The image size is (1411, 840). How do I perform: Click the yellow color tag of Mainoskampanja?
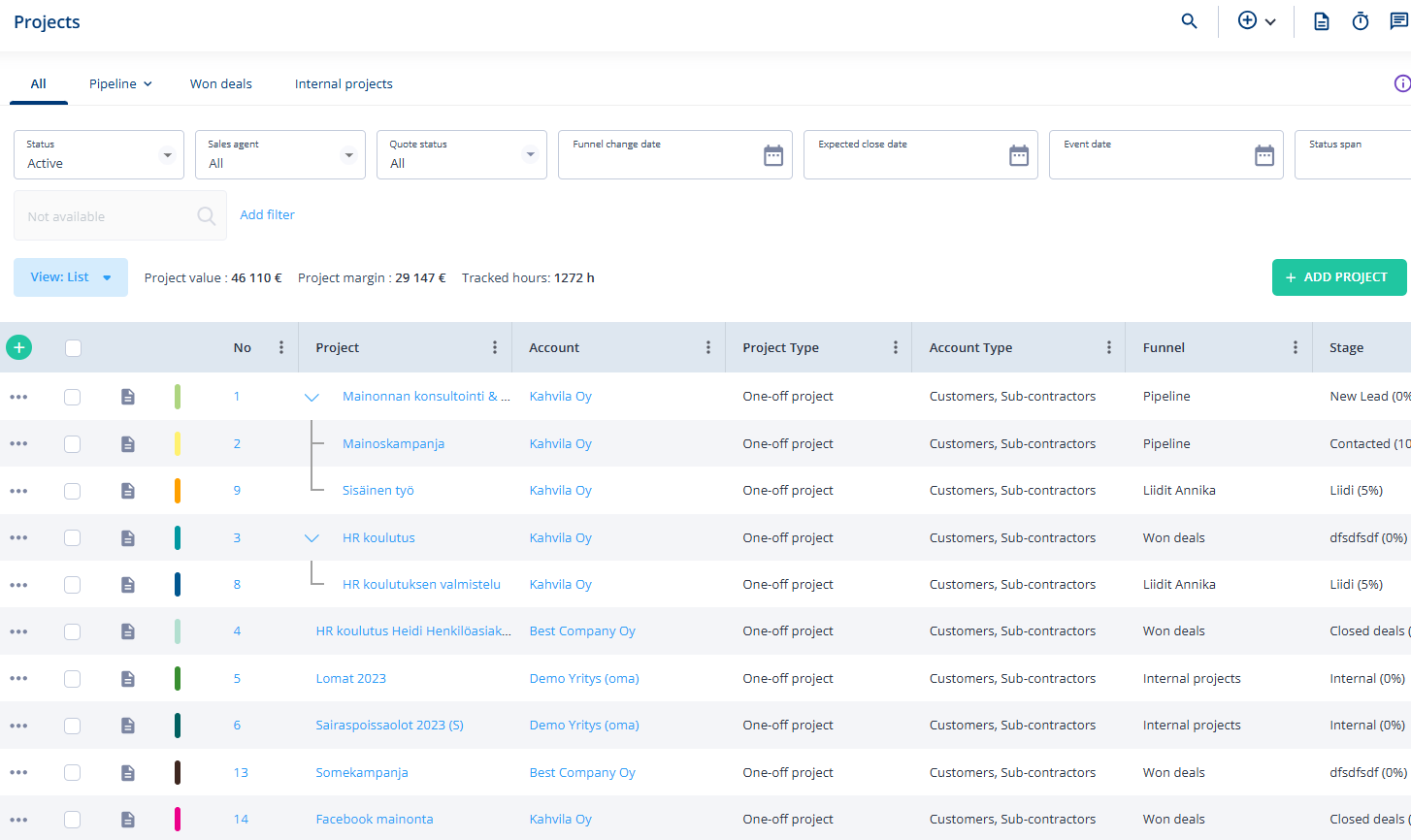pos(178,443)
